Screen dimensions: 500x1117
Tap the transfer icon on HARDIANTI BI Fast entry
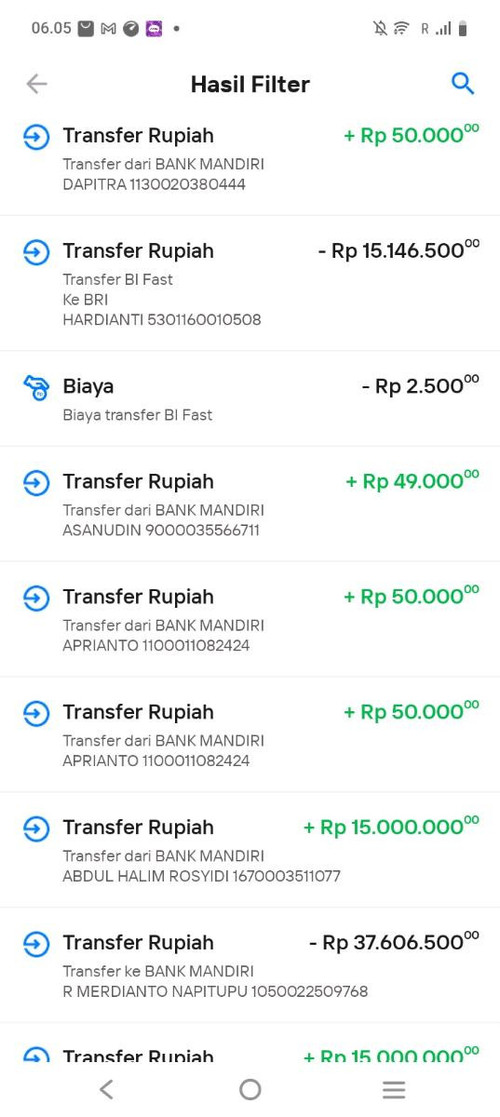pyautogui.click(x=36, y=252)
